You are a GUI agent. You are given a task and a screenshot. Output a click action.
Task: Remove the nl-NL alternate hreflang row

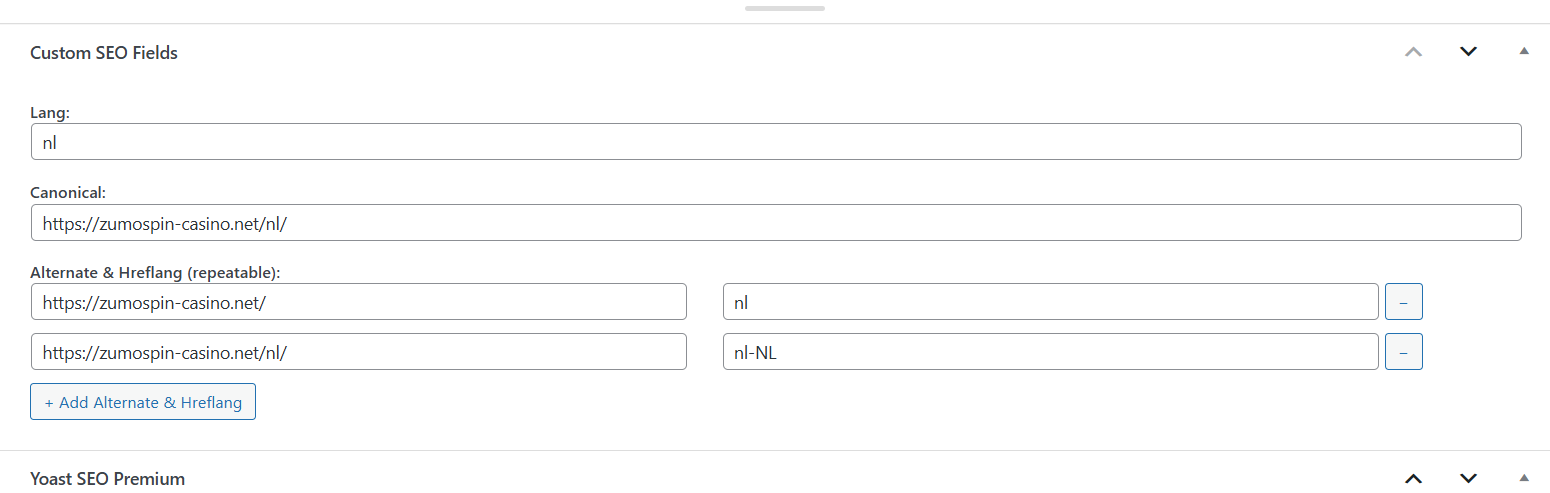click(1403, 352)
